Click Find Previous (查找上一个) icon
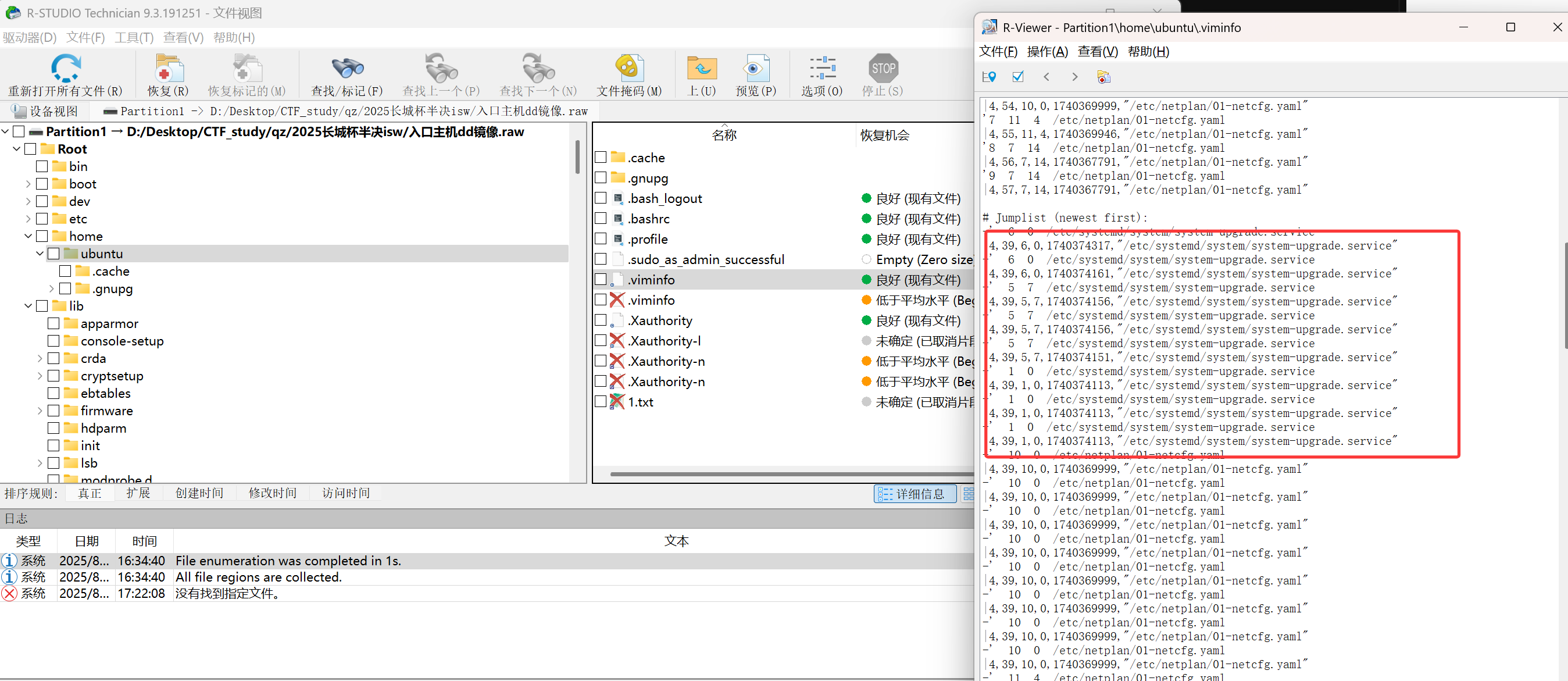The image size is (1568, 681). [441, 67]
